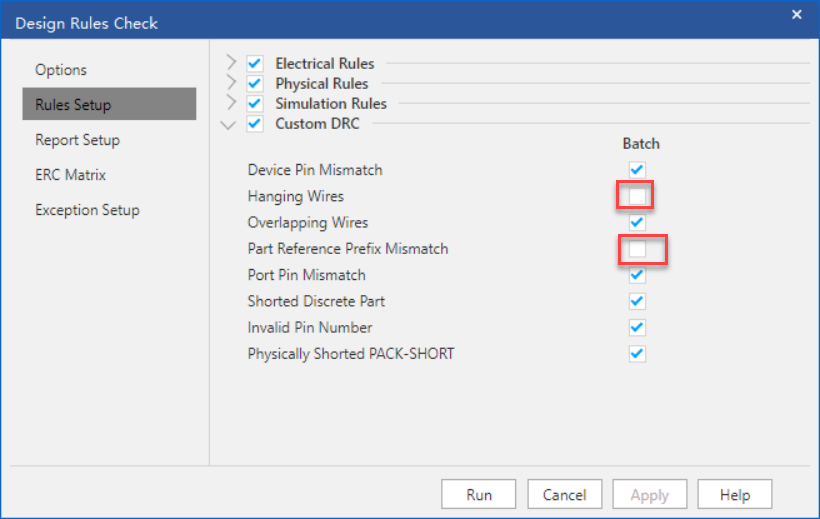Close the Design Rules Check dialog
Image resolution: width=820 pixels, height=519 pixels.
(797, 14)
